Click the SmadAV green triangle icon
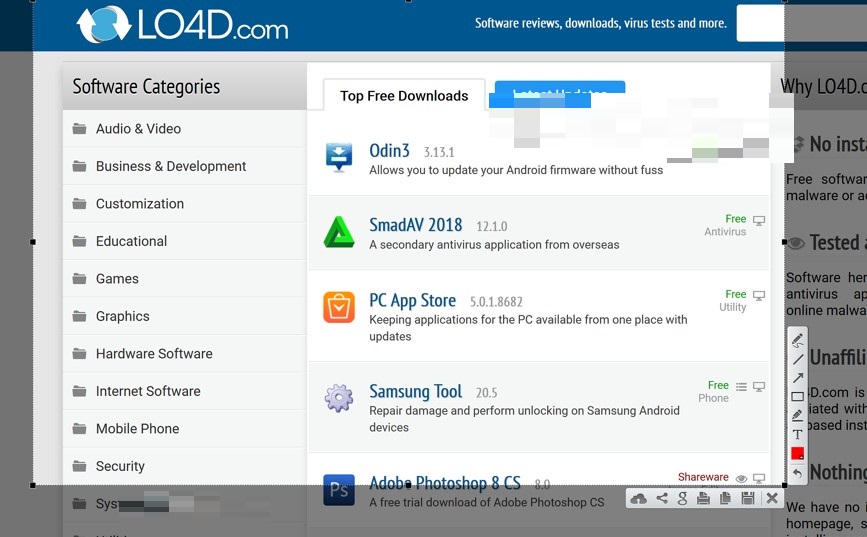This screenshot has height=537, width=867. click(x=339, y=232)
